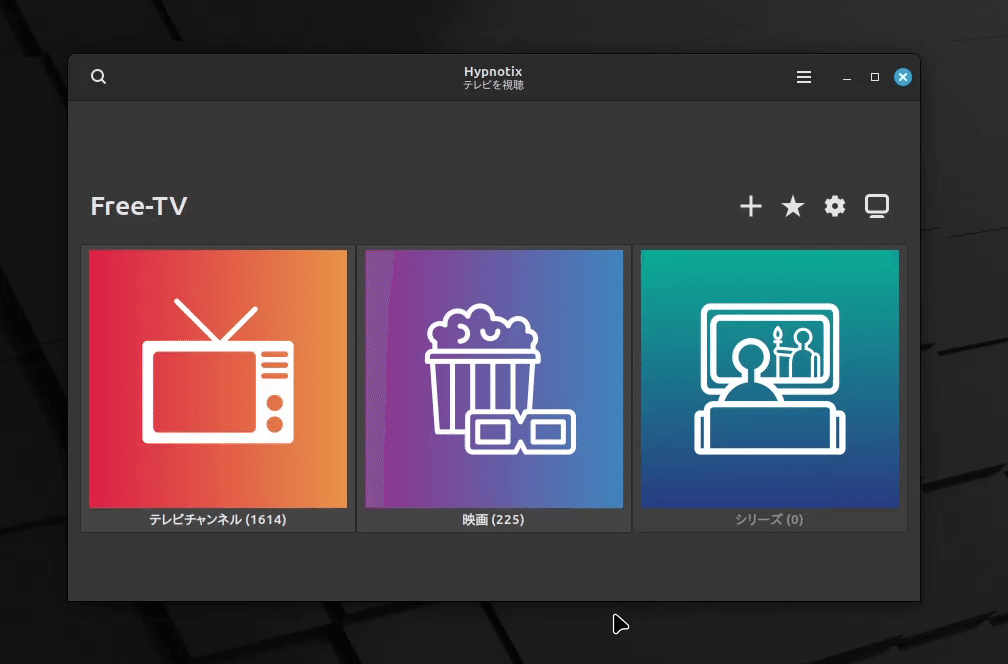Open favorites star icon
This screenshot has height=664, width=1008.
793,206
